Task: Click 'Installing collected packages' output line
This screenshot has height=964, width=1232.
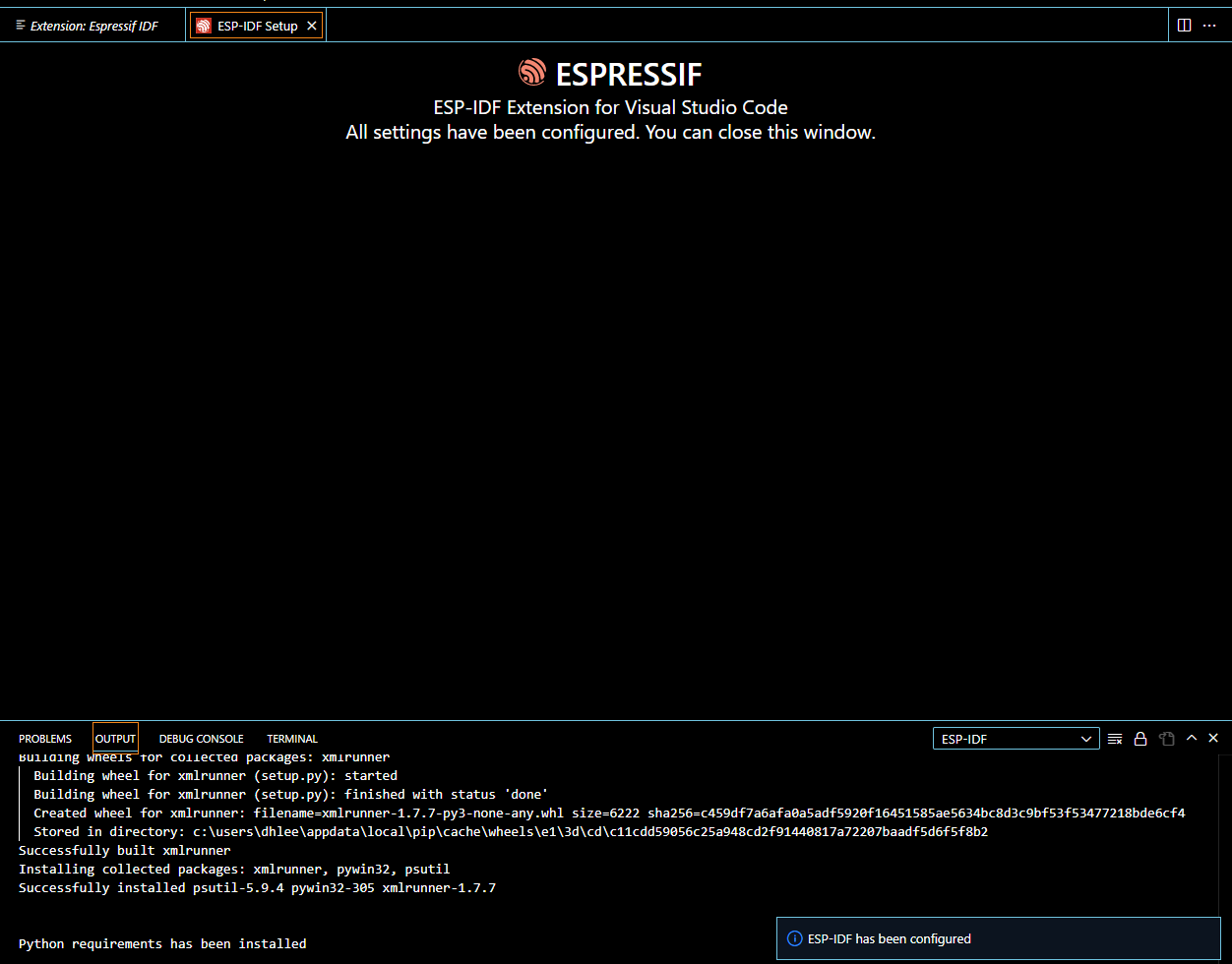Action: pyautogui.click(x=234, y=870)
